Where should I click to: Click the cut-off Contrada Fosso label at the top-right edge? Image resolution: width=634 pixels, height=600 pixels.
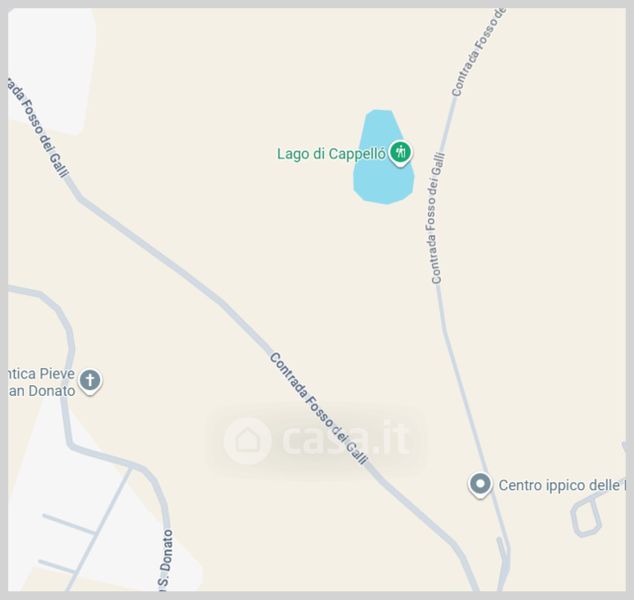click(x=479, y=53)
